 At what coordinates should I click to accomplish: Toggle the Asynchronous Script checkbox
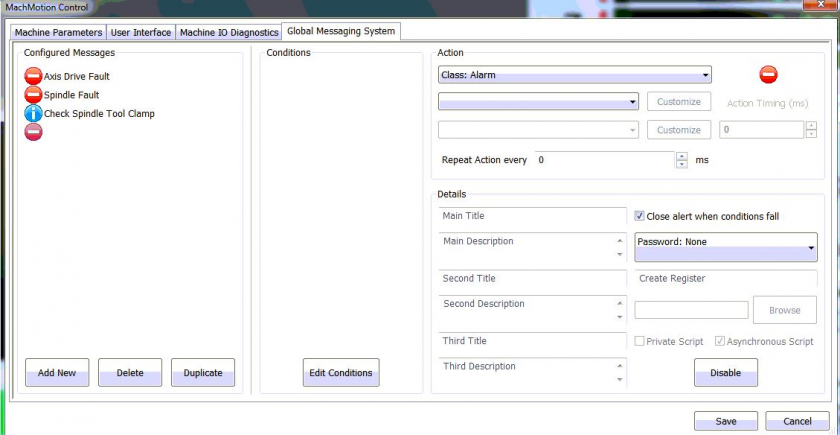pos(720,341)
